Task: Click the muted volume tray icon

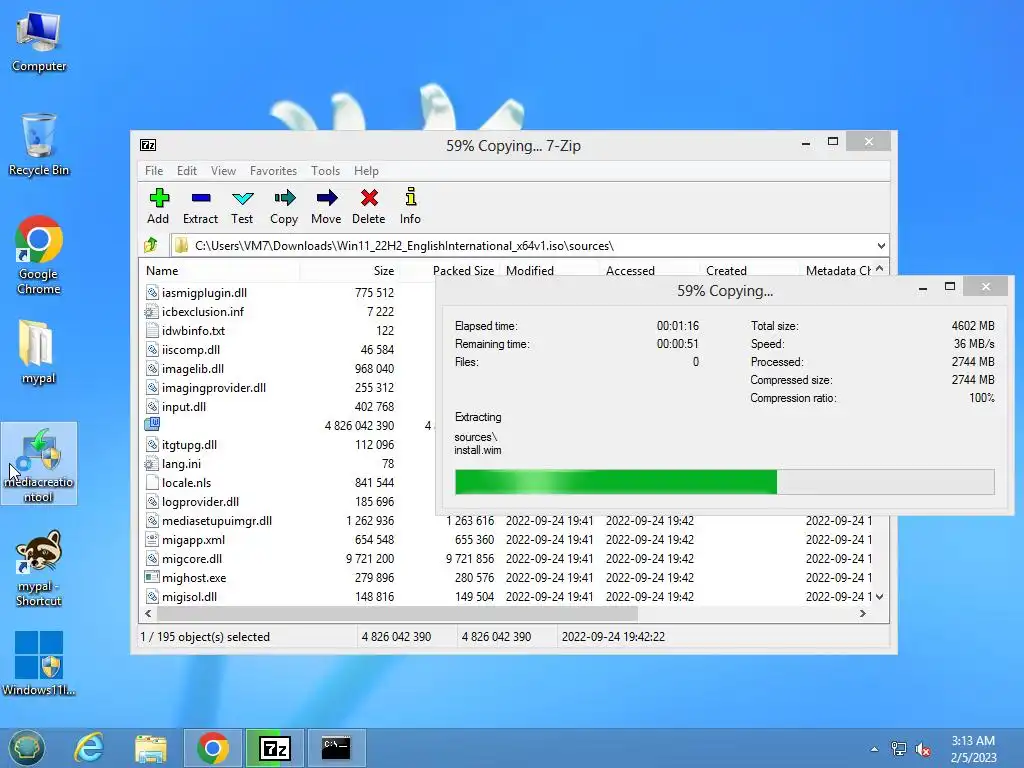Action: click(x=923, y=749)
